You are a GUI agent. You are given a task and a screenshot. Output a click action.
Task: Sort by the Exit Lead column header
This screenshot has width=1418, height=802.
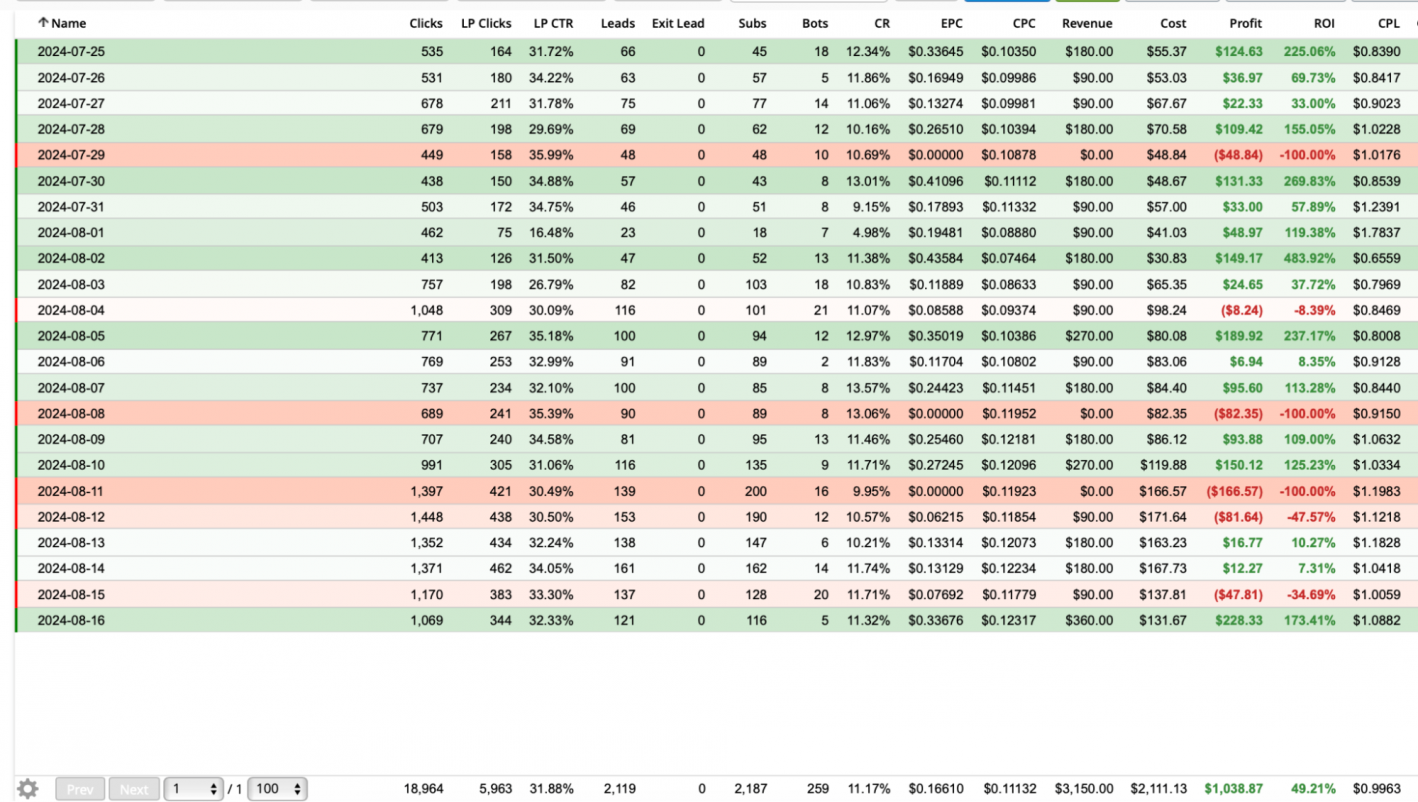(x=678, y=23)
